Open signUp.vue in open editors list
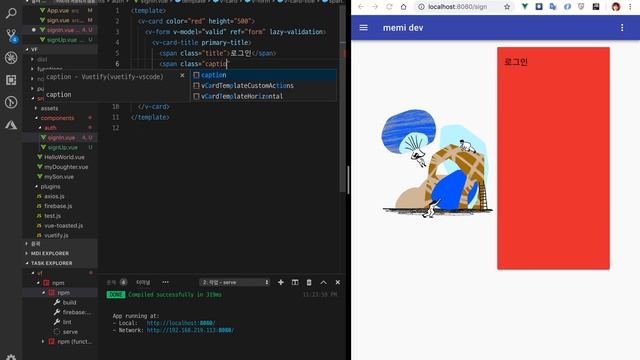The width and height of the screenshot is (640, 360). (x=60, y=40)
